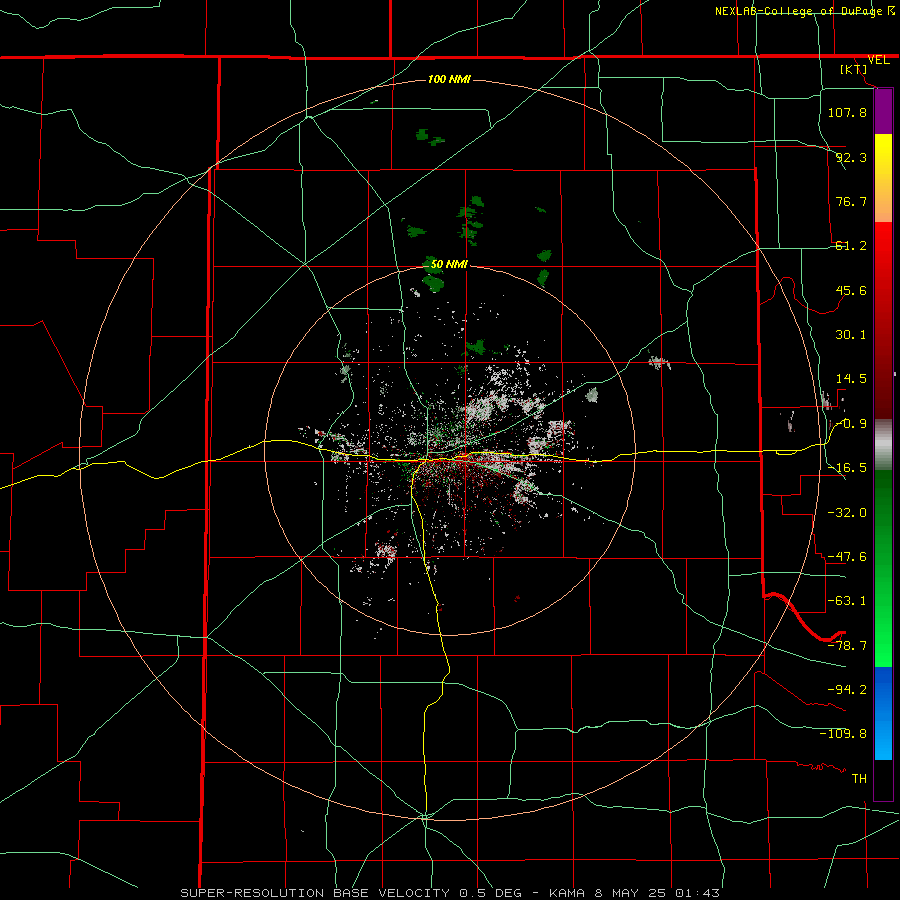This screenshot has height=900, width=900.
Task: Click the -63.1 velocity scale value
Action: tap(847, 601)
